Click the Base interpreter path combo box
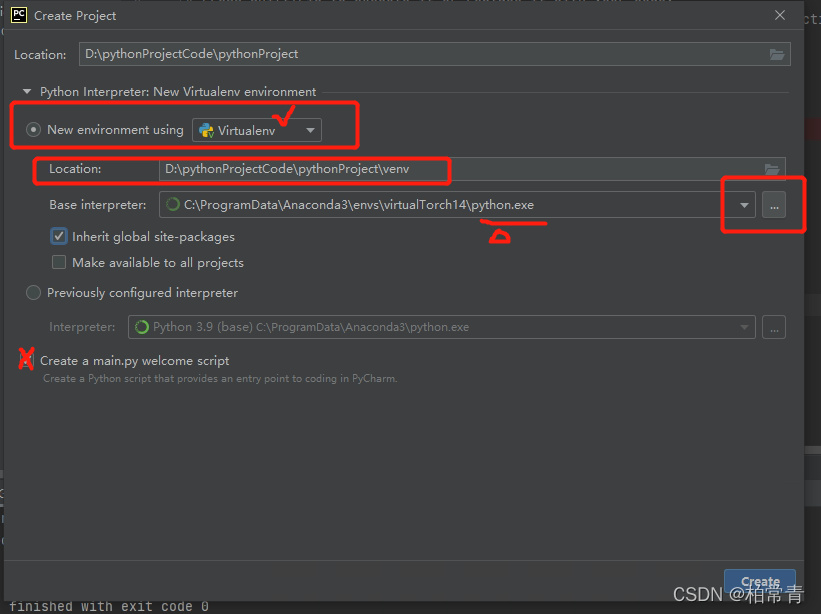The image size is (821, 614). (457, 205)
